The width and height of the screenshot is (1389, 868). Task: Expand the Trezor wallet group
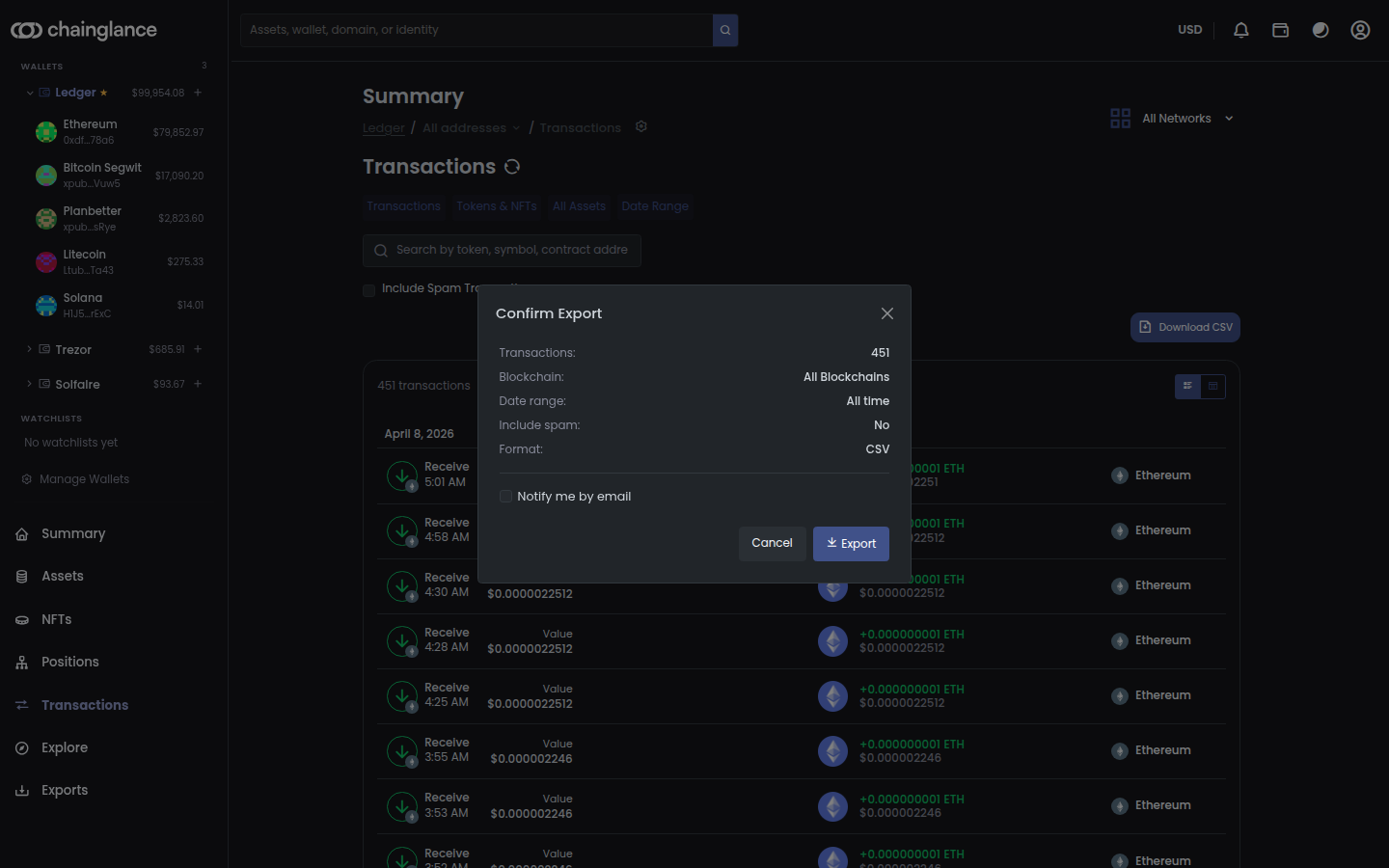(30, 349)
